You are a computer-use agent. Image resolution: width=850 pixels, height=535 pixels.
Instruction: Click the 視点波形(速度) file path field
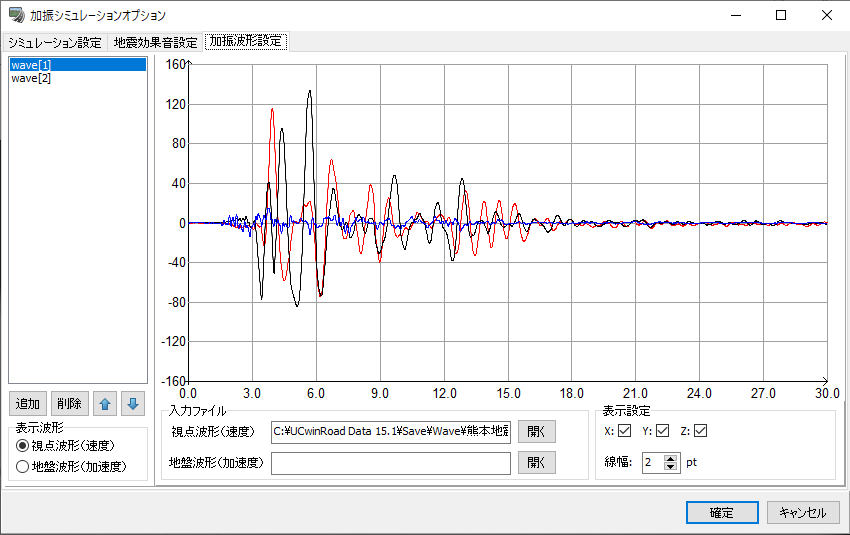click(391, 431)
